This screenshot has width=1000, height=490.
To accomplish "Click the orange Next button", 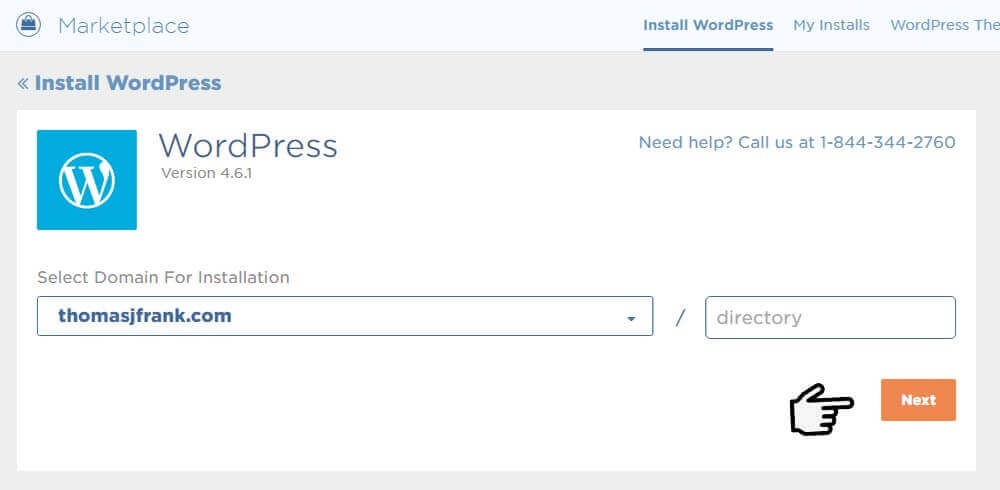I will (x=918, y=400).
